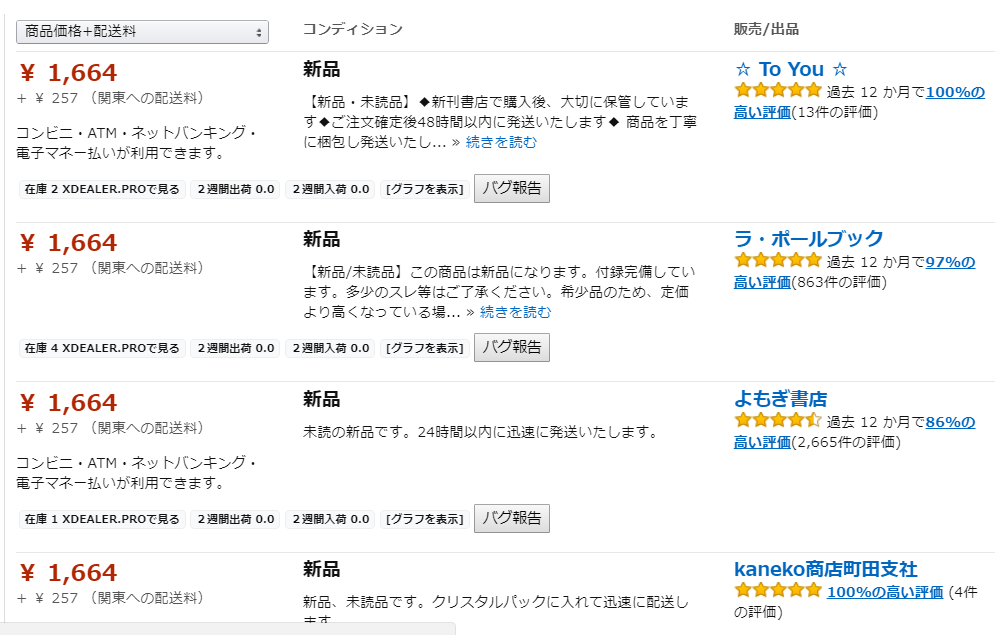Click 在庫 2 XDEALER.PROで見る badge
This screenshot has width=995, height=635.
(102, 189)
